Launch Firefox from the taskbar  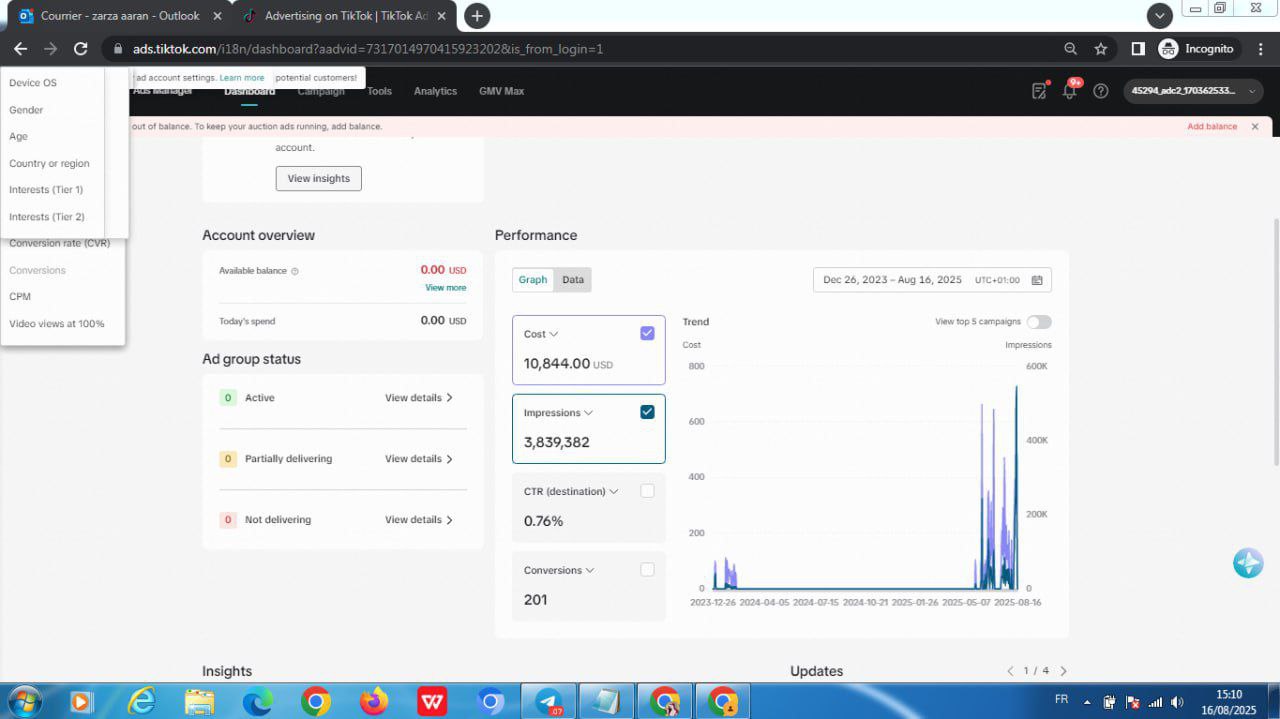pyautogui.click(x=374, y=702)
